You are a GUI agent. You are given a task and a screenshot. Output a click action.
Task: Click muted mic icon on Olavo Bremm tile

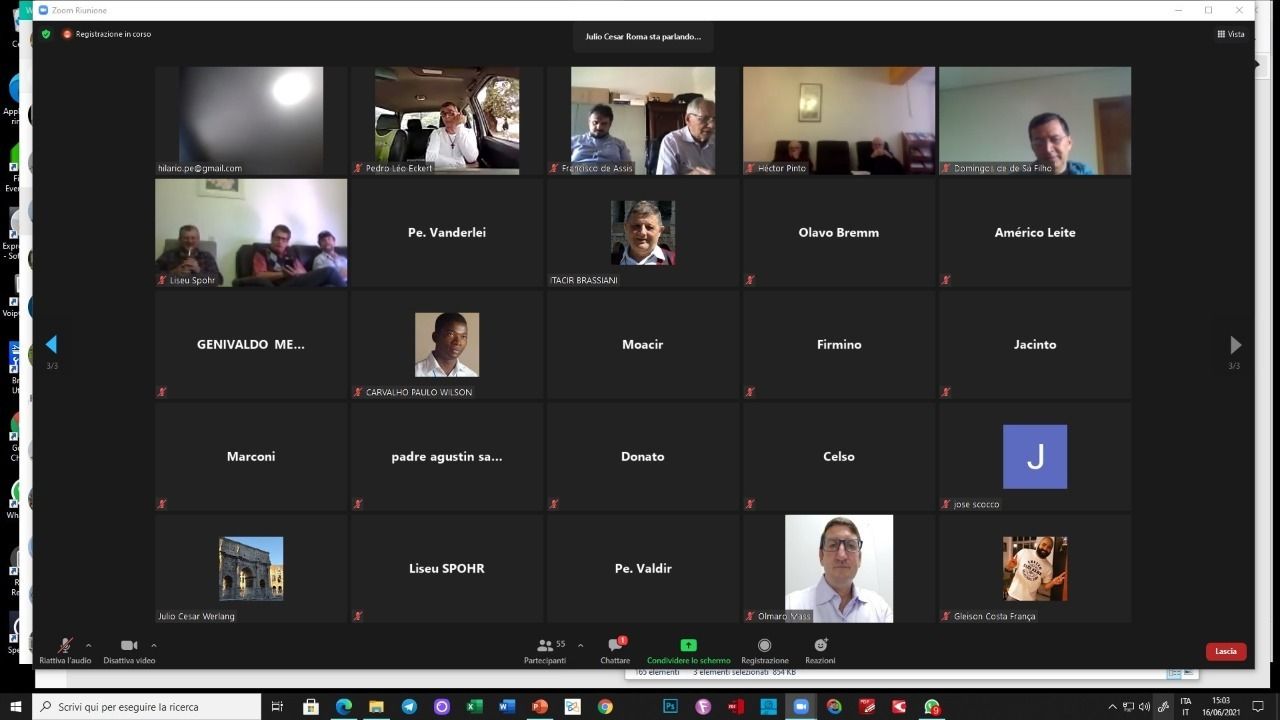click(x=750, y=280)
